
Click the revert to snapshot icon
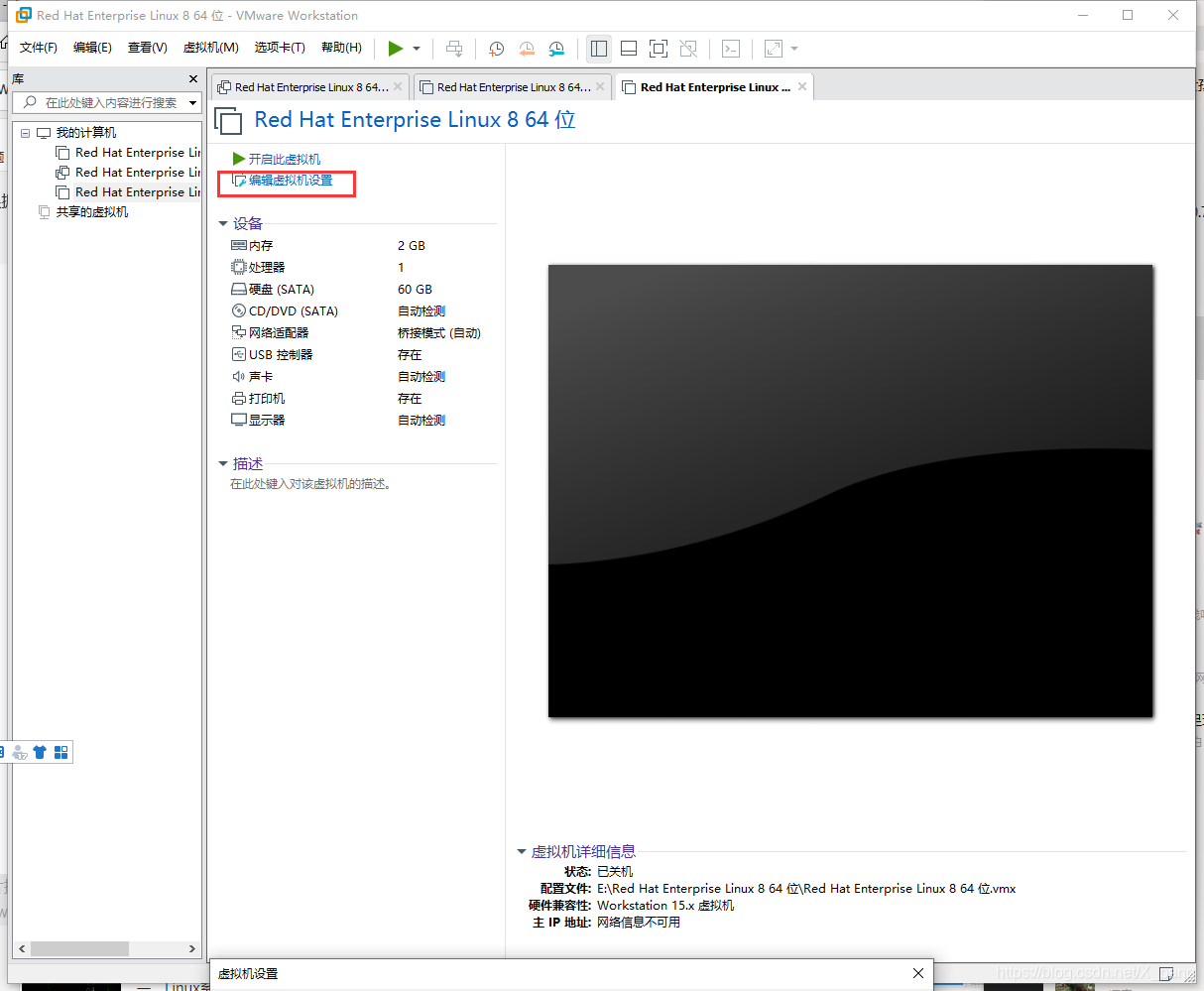coord(527,49)
